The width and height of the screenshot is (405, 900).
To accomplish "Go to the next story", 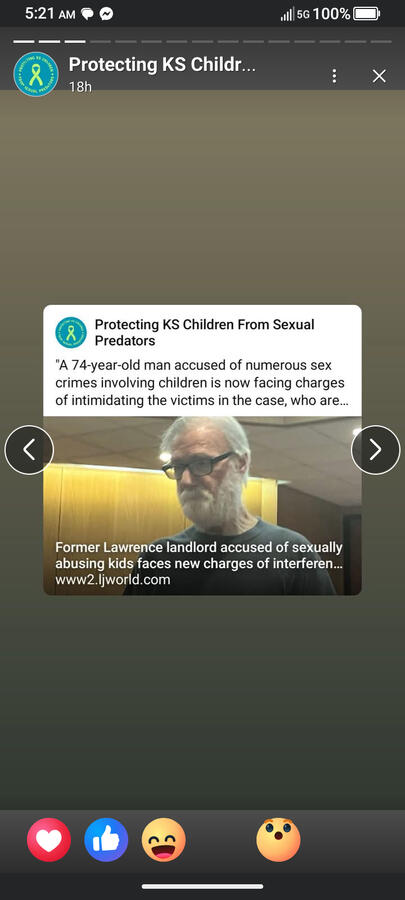I will click(x=375, y=450).
